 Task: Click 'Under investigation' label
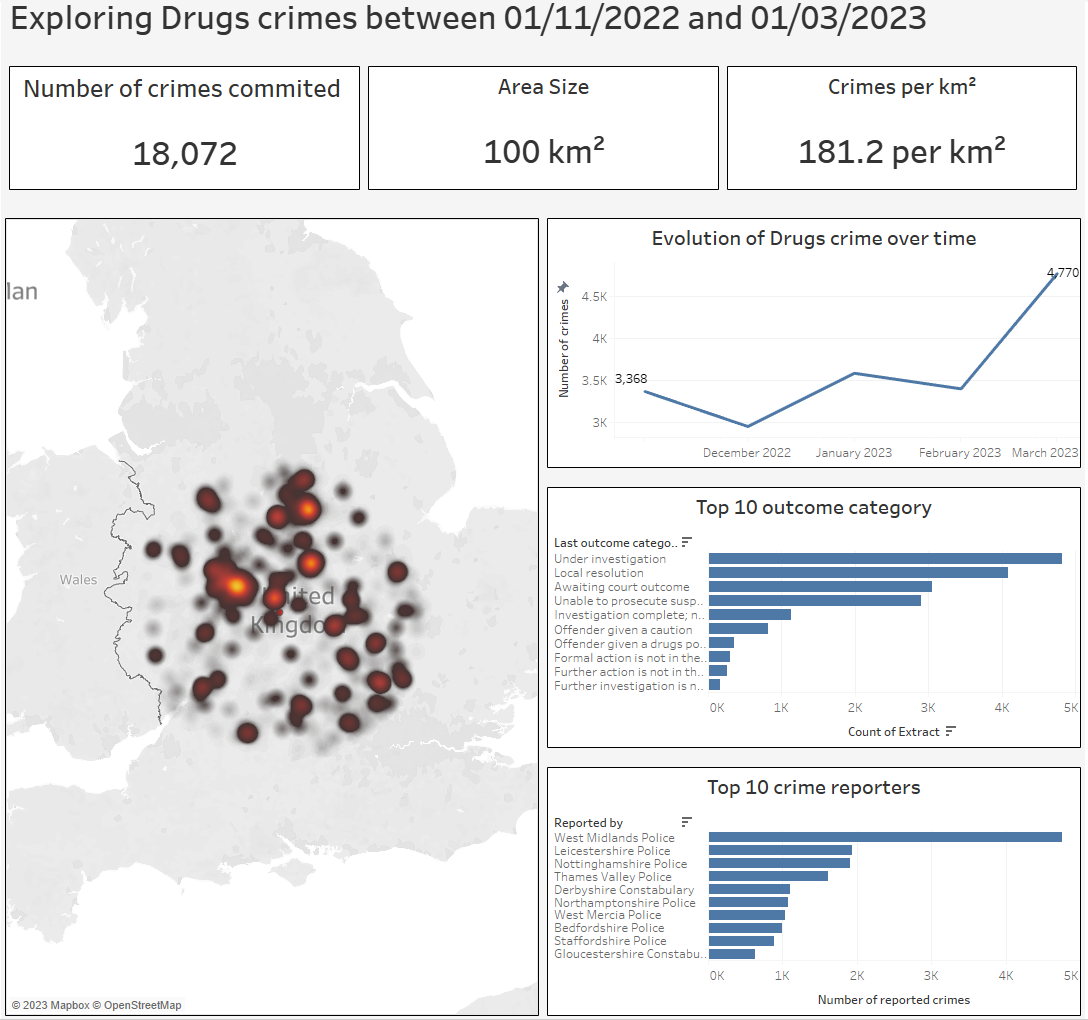click(610, 559)
